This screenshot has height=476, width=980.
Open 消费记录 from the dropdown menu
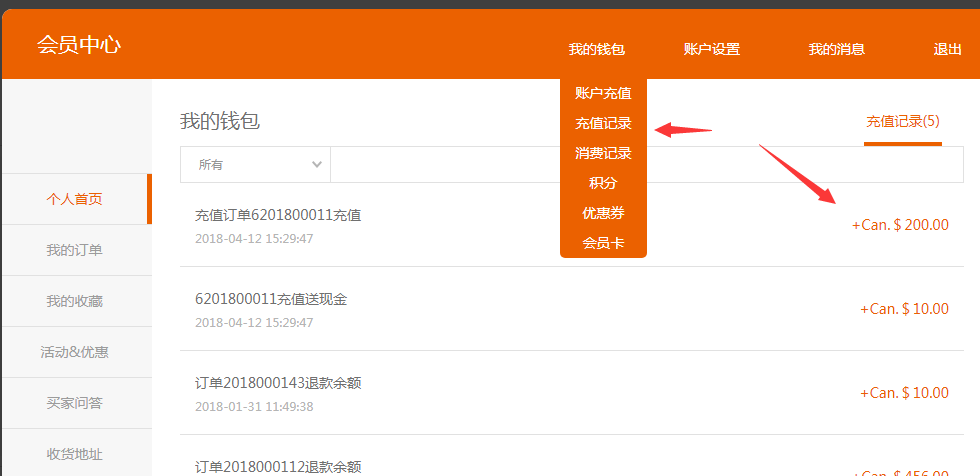(x=603, y=154)
